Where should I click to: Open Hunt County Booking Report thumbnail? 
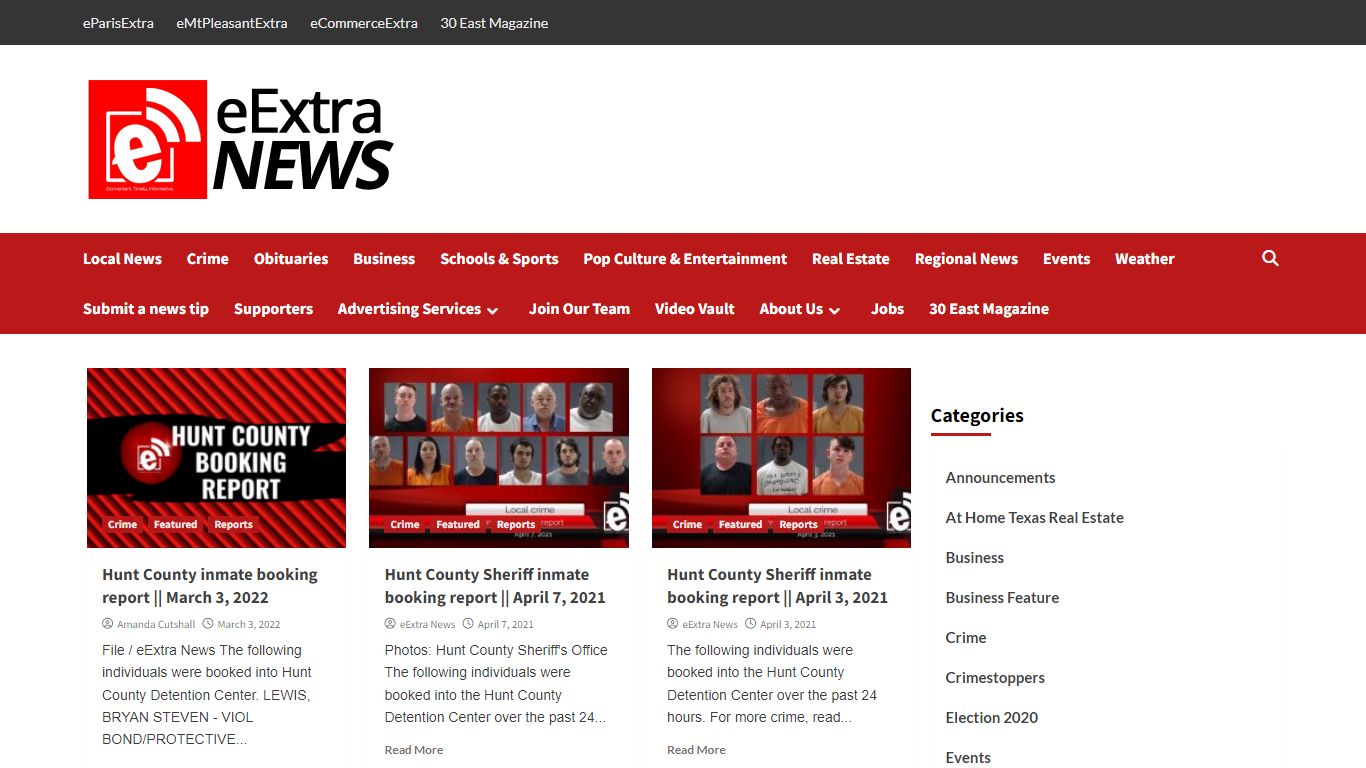[x=216, y=458]
